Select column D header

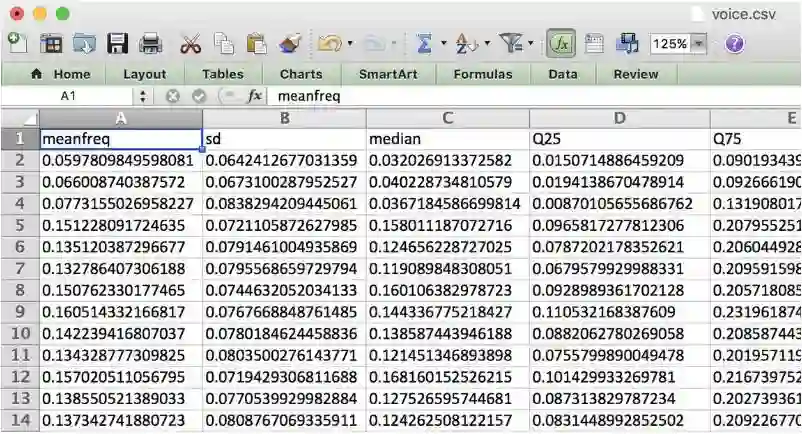pyautogui.click(x=619, y=118)
